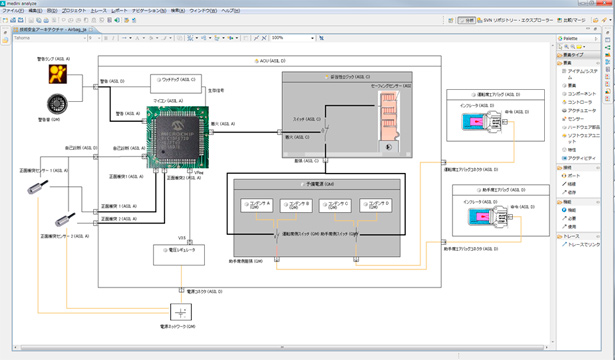Screen dimensions: 615x360
Task: Toggle italic text formatting button
Action: pyautogui.click(x=113, y=38)
